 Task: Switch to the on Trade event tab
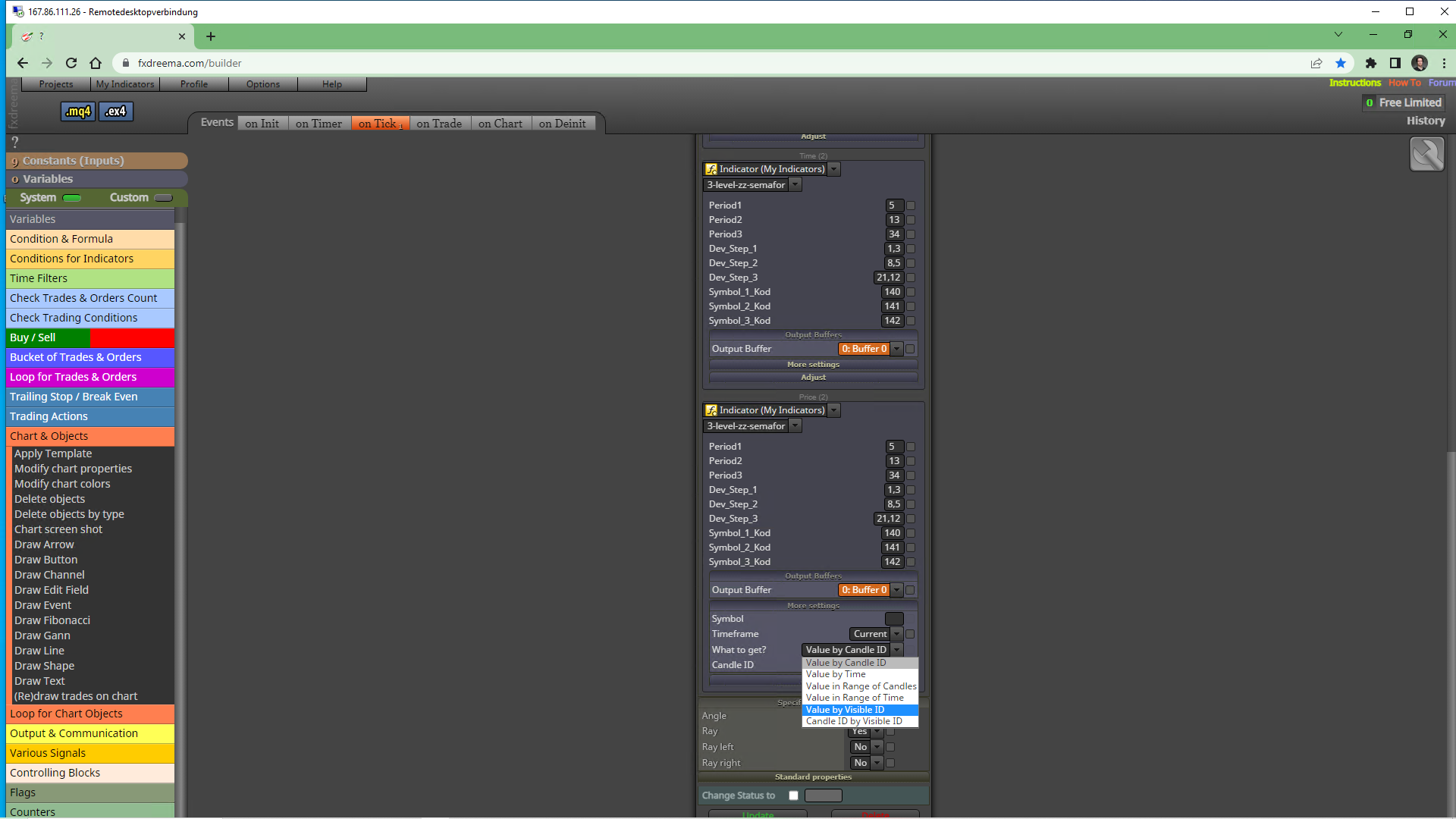point(439,124)
